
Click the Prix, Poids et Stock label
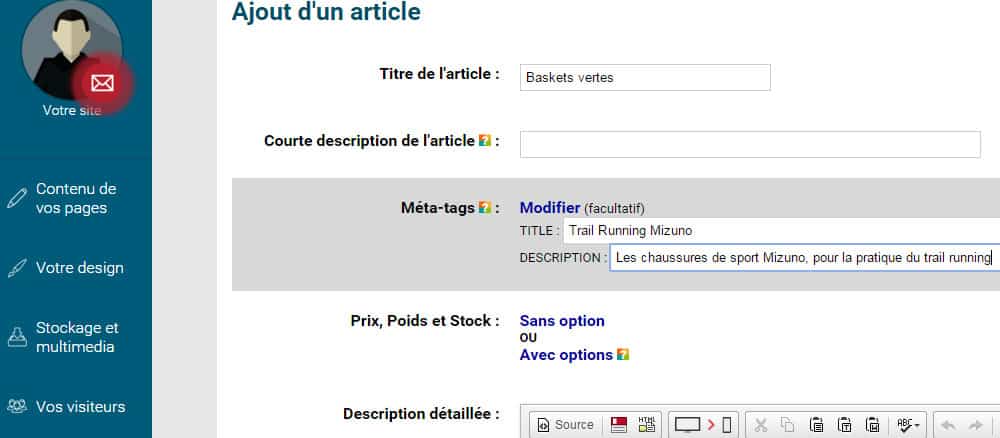425,321
